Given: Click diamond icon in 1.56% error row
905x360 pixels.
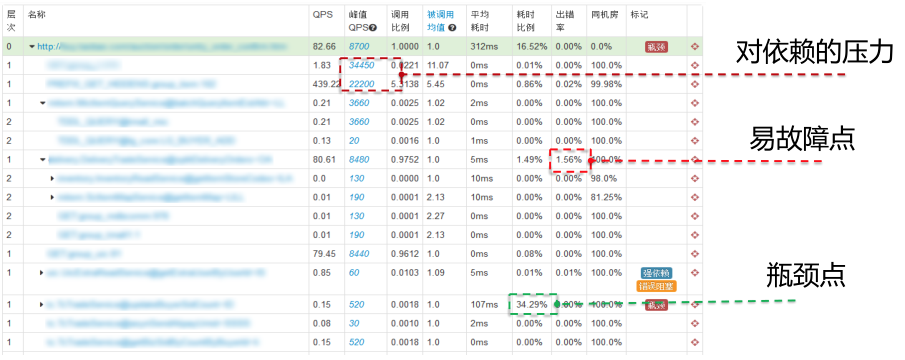Looking at the screenshot, I should click(x=694, y=160).
